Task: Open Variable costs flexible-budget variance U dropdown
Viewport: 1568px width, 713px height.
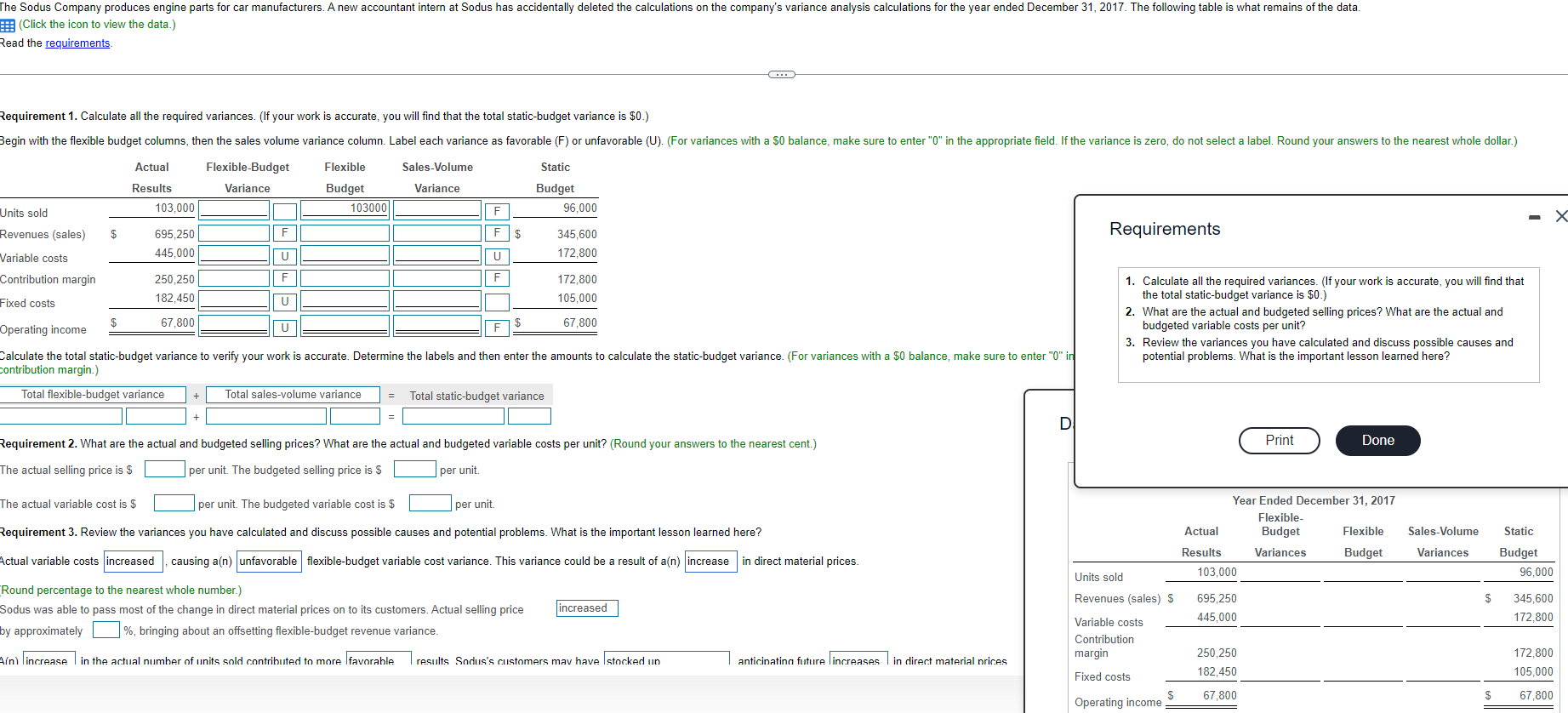Action: coord(285,256)
